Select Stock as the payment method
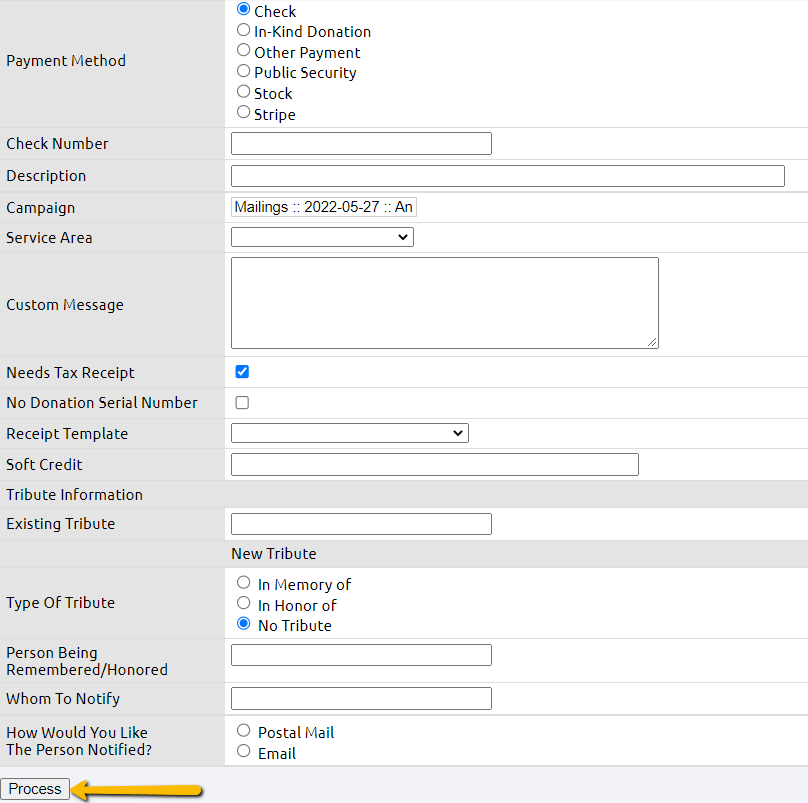 click(242, 92)
